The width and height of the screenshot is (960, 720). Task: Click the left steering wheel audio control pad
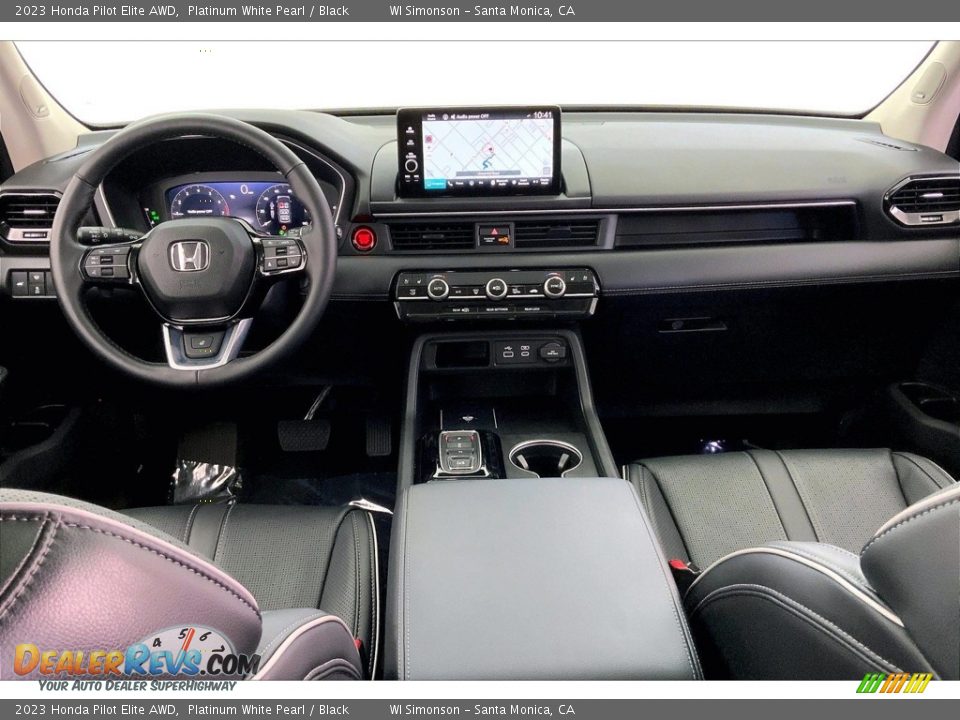point(106,262)
